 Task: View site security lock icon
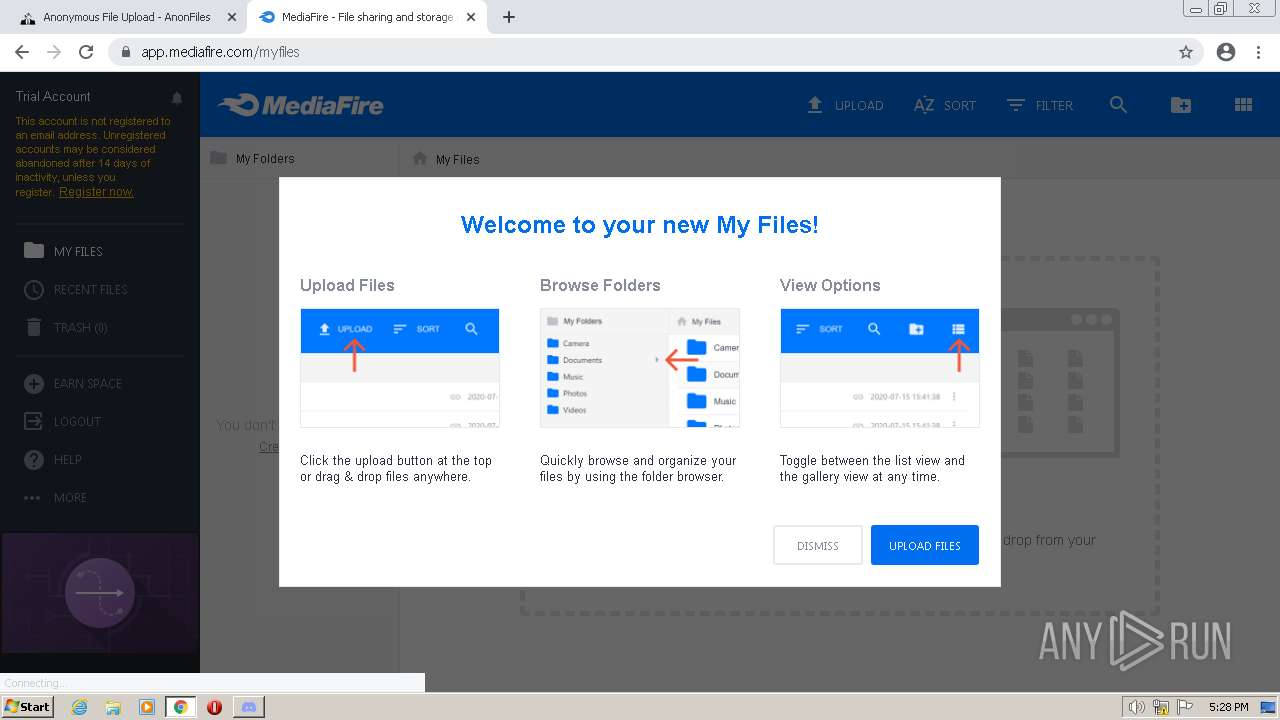tap(126, 52)
